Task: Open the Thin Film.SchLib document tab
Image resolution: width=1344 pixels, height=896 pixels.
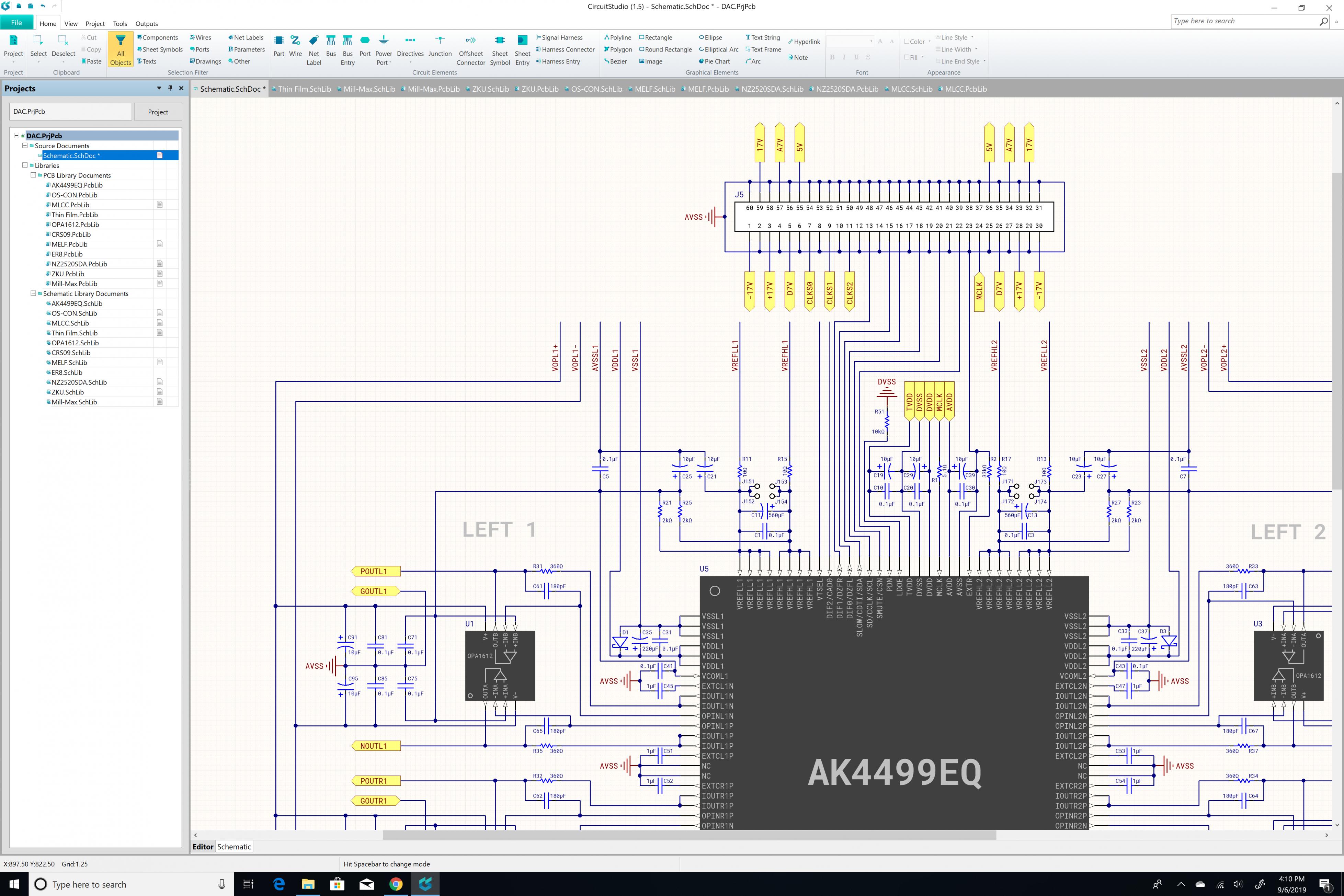Action: coord(301,89)
